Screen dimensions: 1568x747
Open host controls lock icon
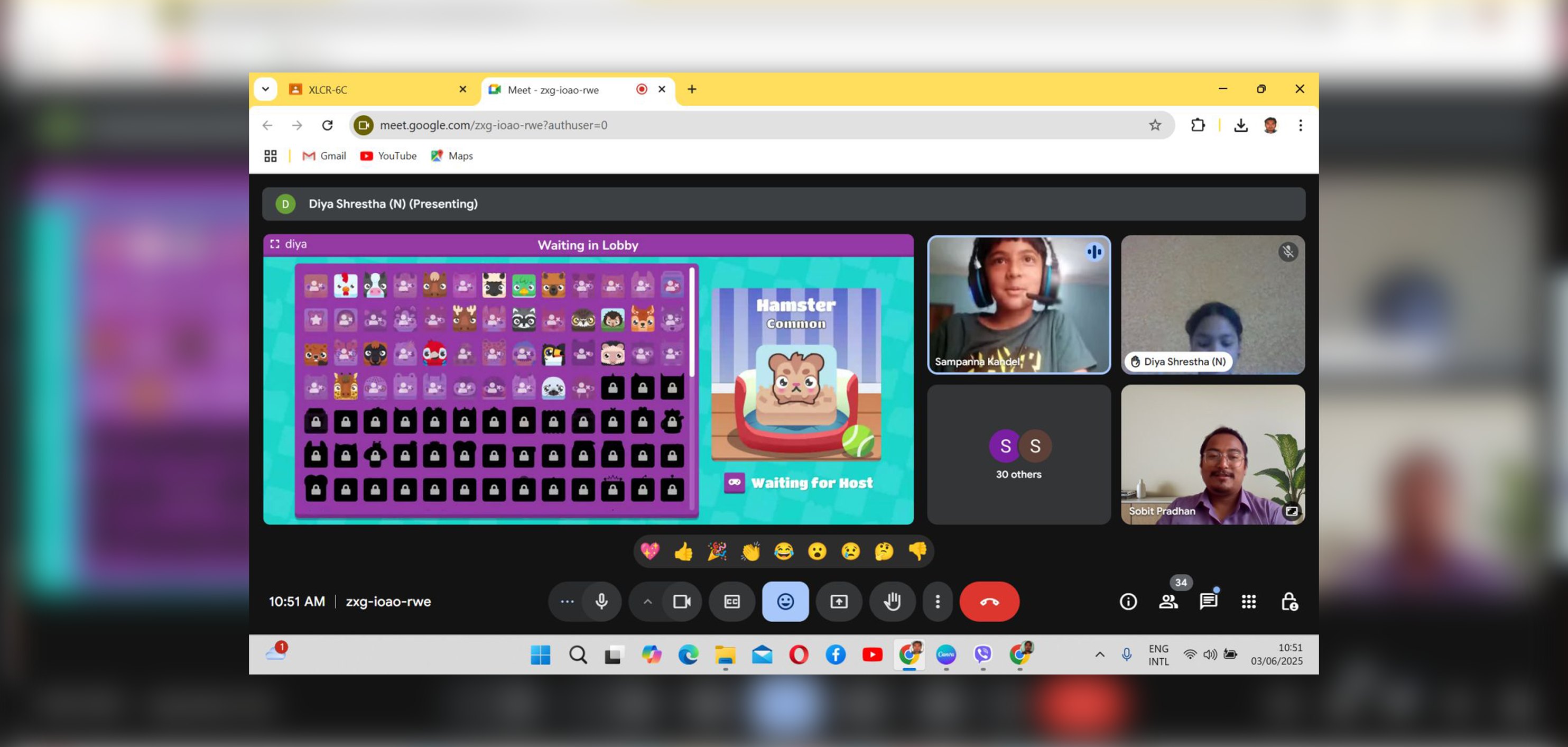(1289, 602)
